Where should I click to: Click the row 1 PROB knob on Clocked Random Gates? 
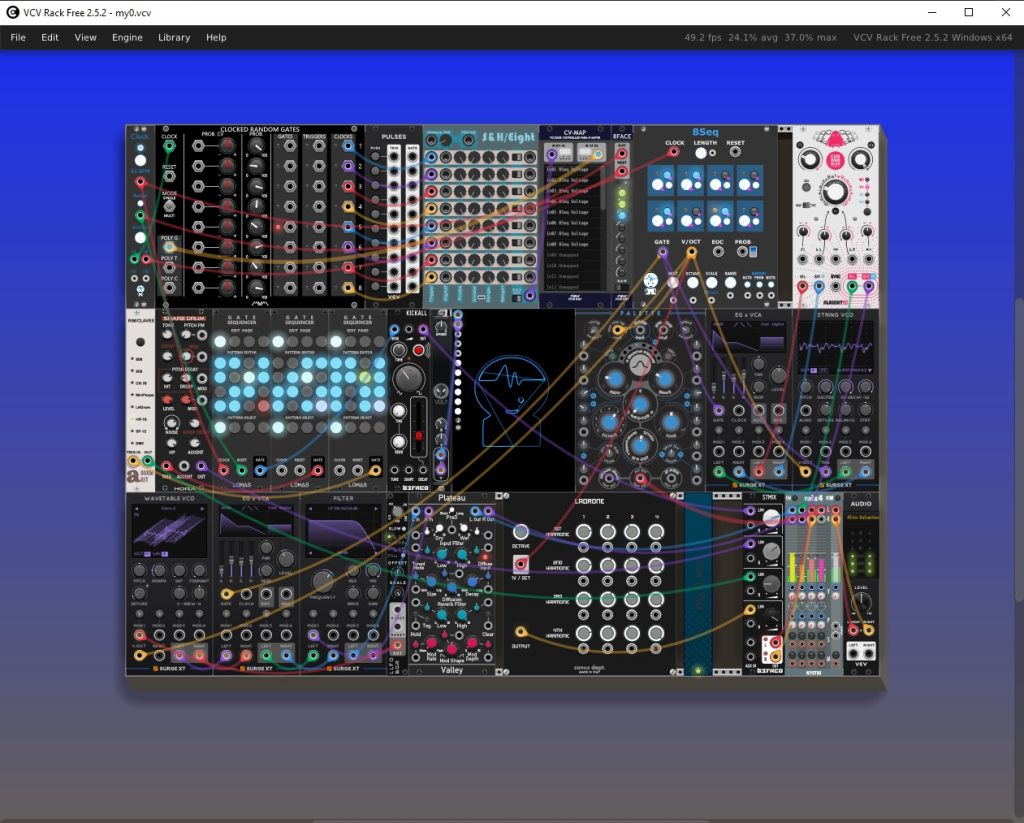[256, 146]
